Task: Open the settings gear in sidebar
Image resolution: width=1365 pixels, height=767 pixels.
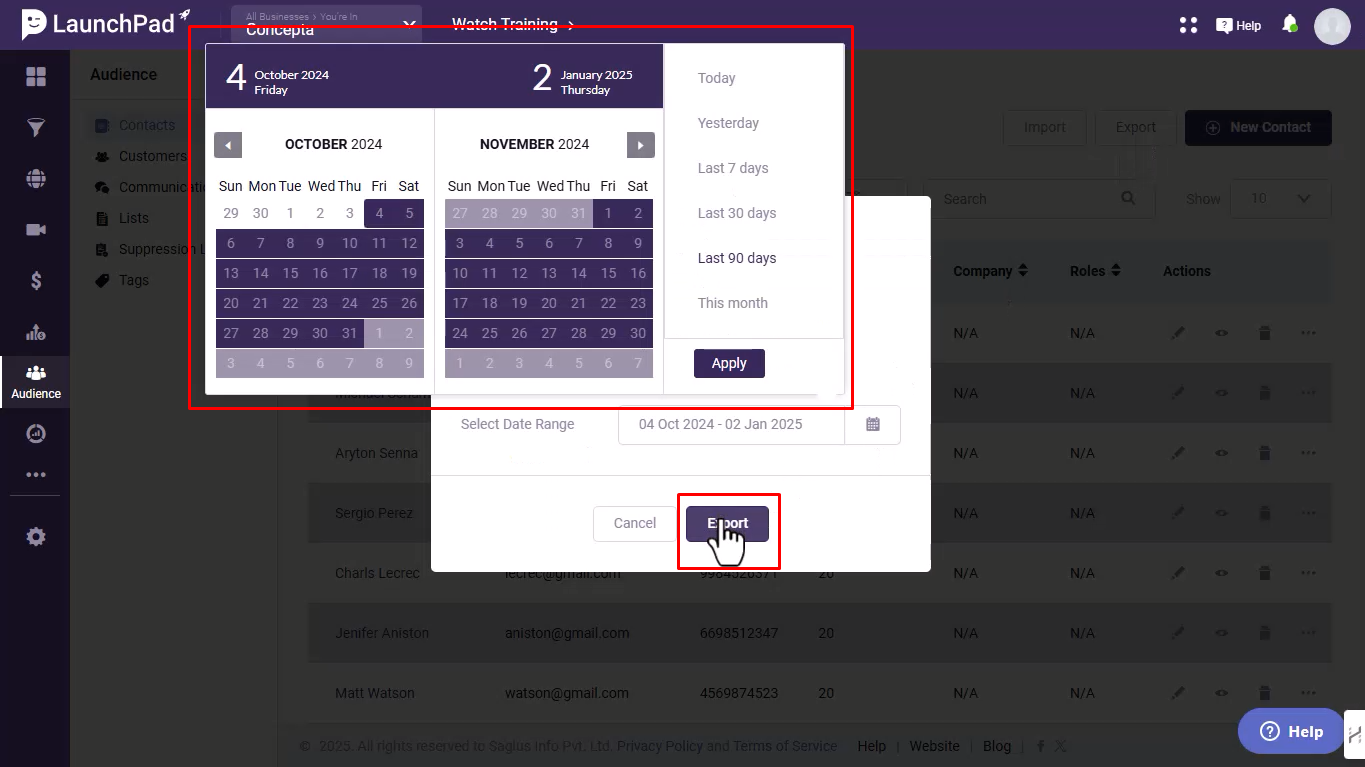Action: click(x=36, y=537)
